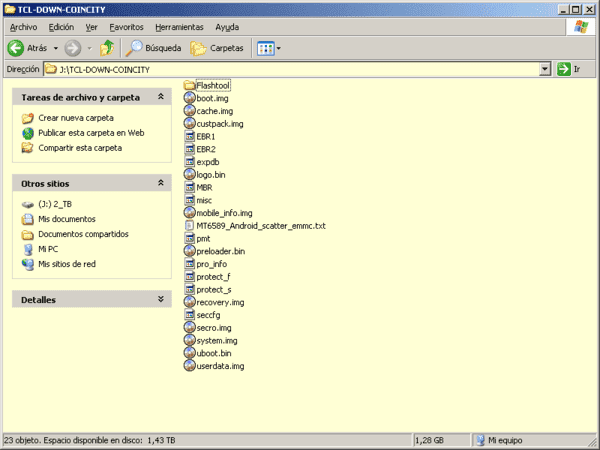The image size is (600, 450).
Task: Select the expdb file icon
Action: click(189, 161)
